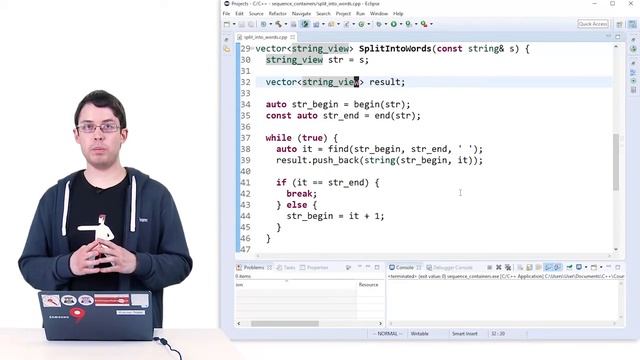Screen dimensions: 640x360
Task: Open the Problems view filter menu icon
Action: (x=348, y=267)
